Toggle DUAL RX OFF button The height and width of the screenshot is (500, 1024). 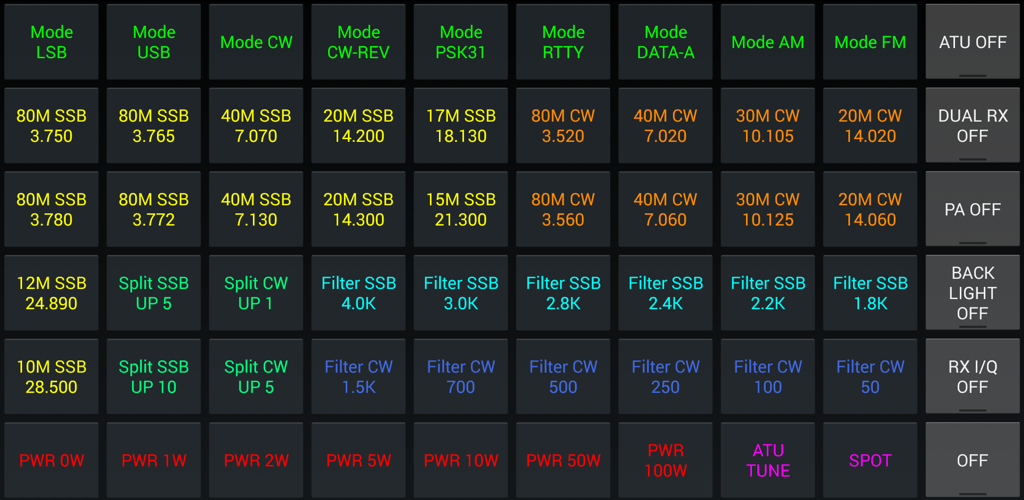point(972,125)
